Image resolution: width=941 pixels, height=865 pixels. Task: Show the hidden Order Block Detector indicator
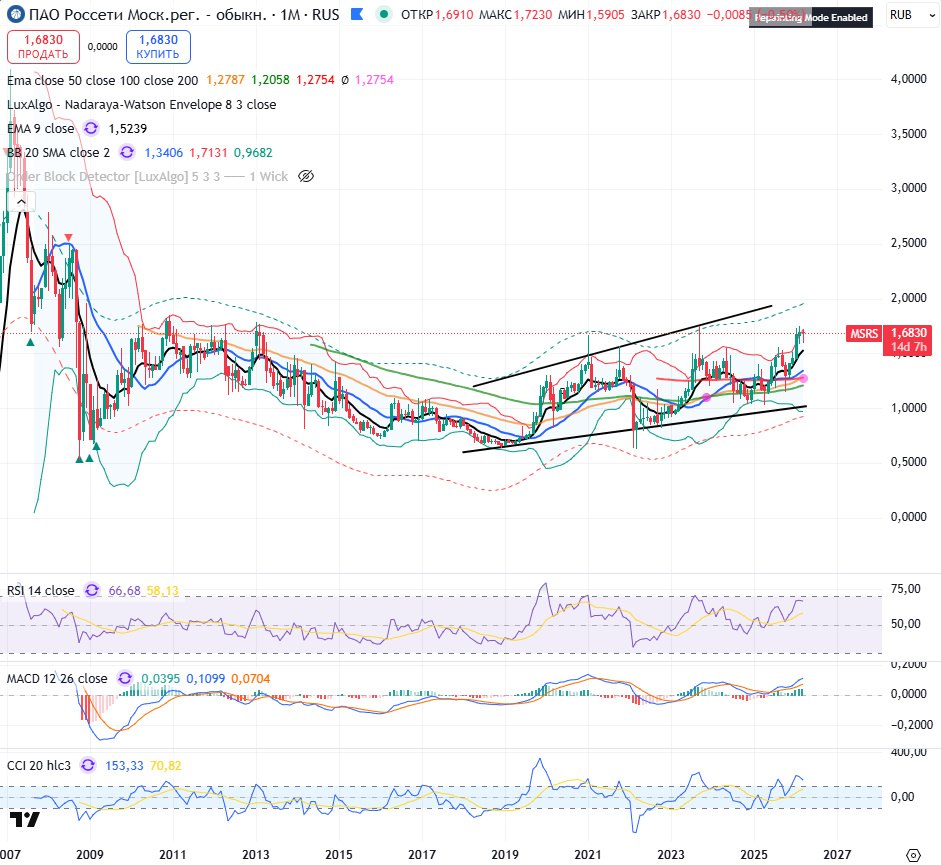point(307,176)
